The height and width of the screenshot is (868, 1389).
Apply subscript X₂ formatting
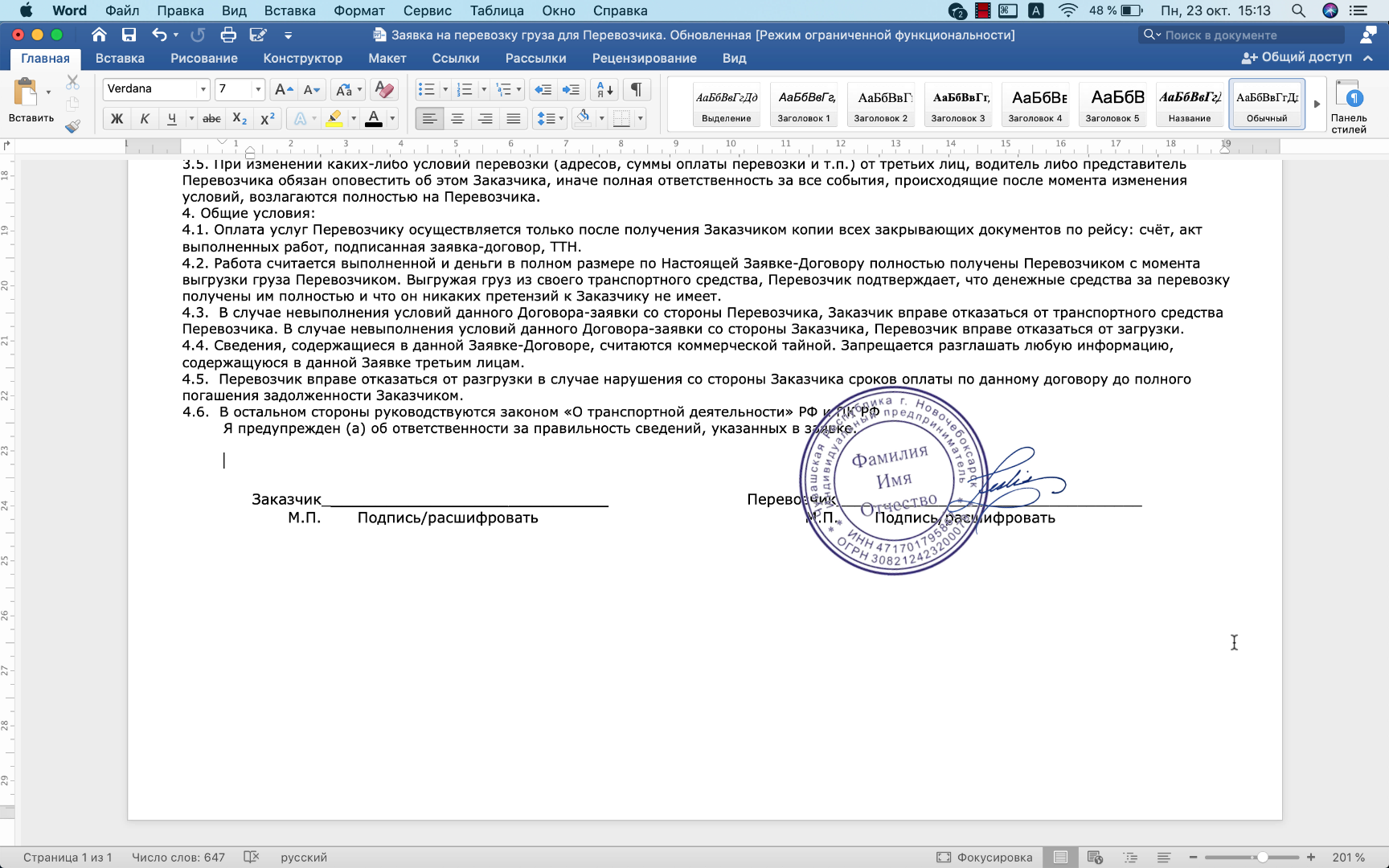[x=237, y=117]
